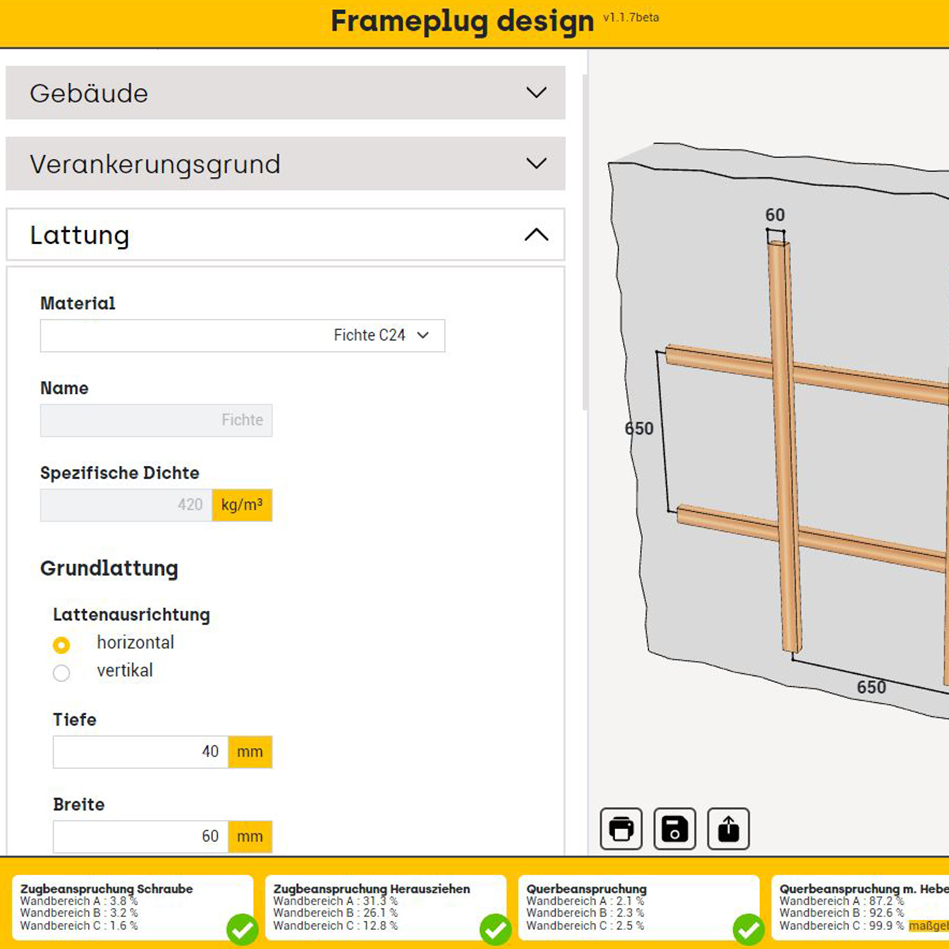The height and width of the screenshot is (949, 949).
Task: Click the Frameplug design title
Action: pos(462,22)
